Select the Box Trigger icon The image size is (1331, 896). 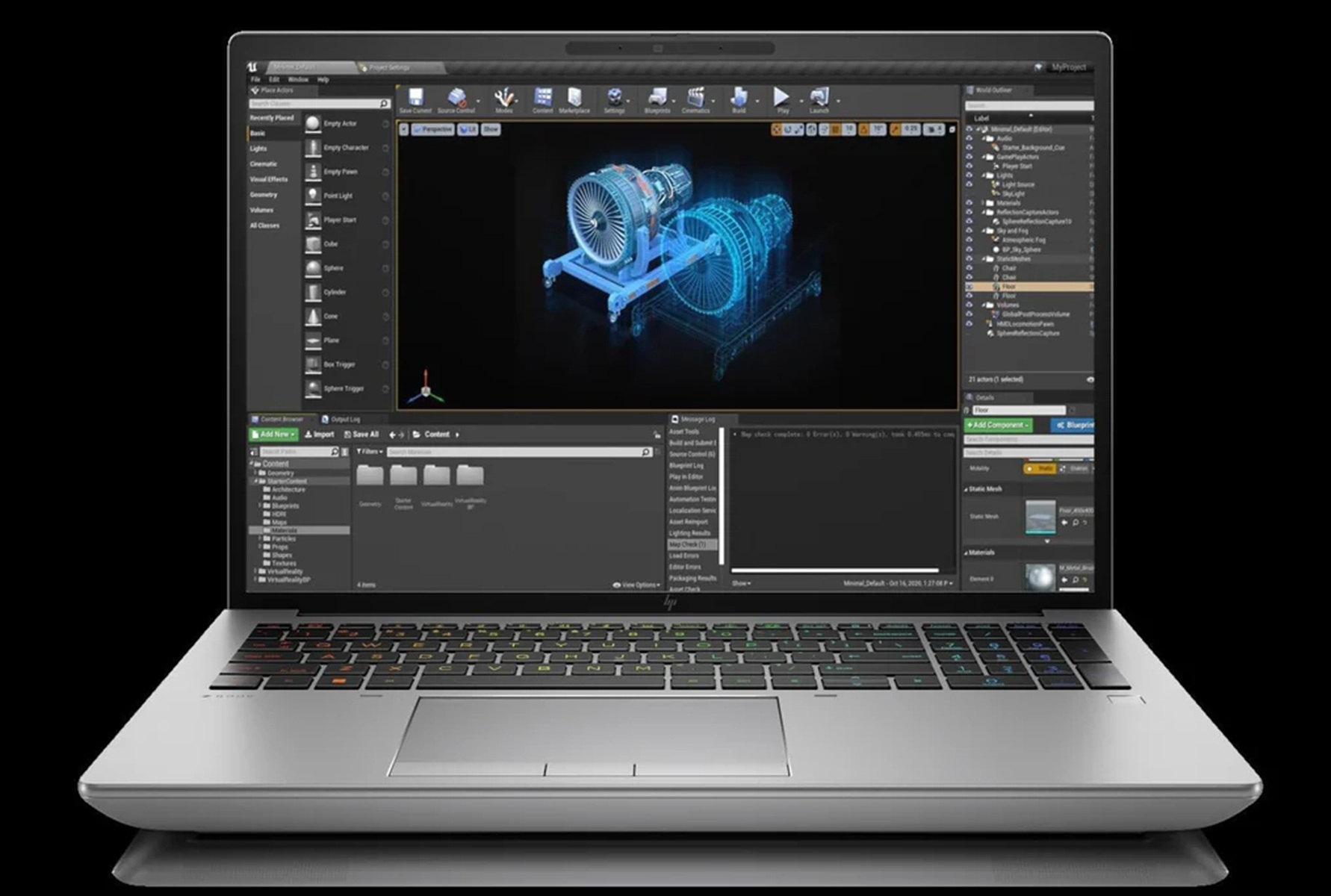coord(313,364)
